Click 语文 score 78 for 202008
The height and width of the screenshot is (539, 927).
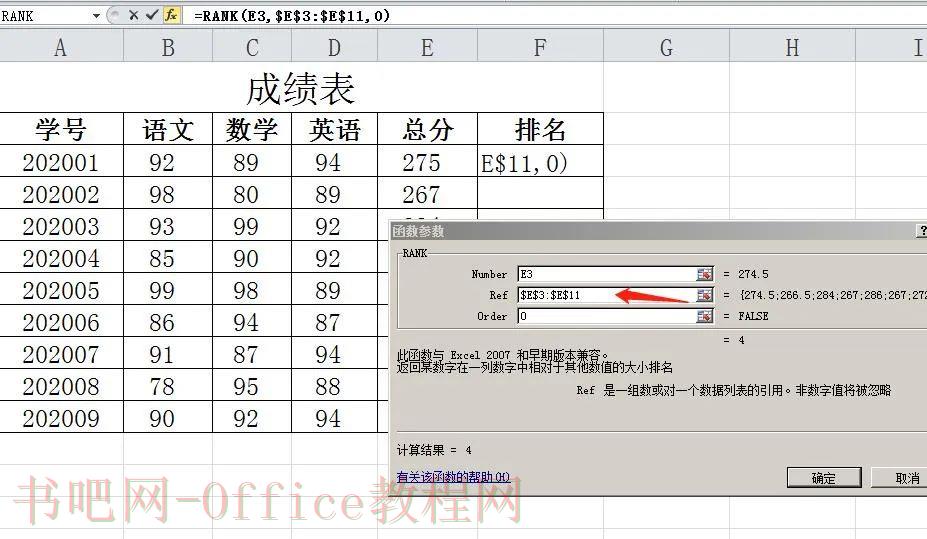click(168, 385)
